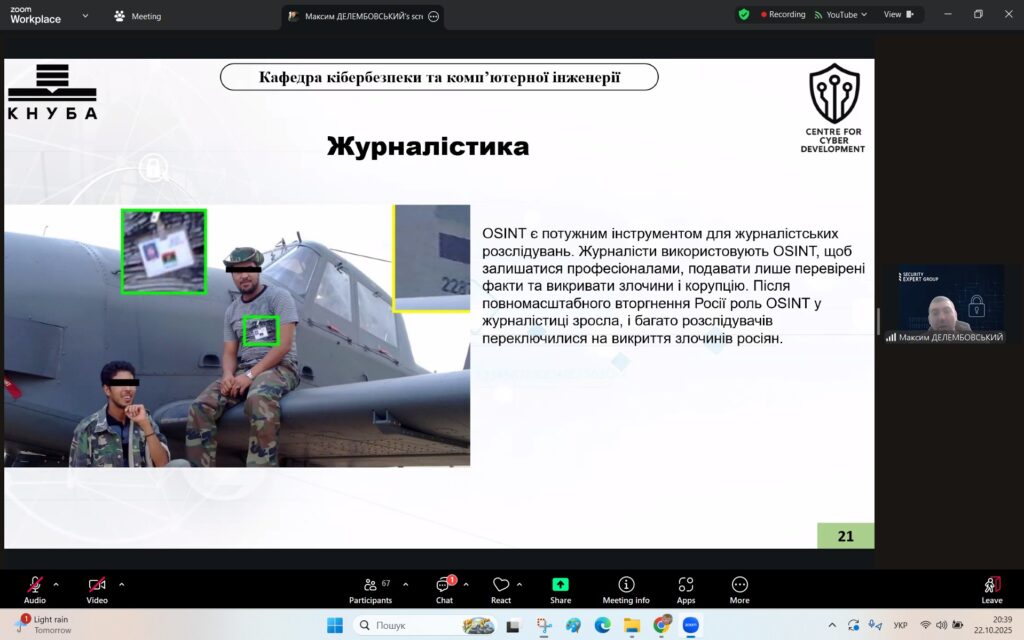Unmute the microphone with Audio button
The height and width of the screenshot is (640, 1024).
pyautogui.click(x=35, y=587)
